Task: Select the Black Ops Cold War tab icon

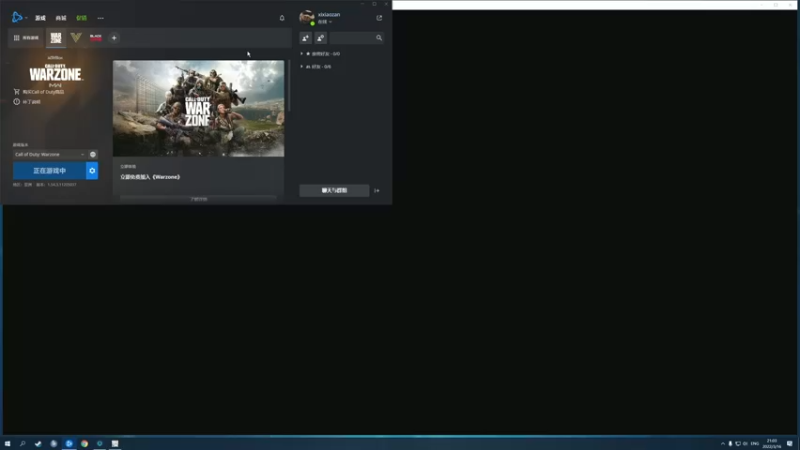Action: click(95, 38)
